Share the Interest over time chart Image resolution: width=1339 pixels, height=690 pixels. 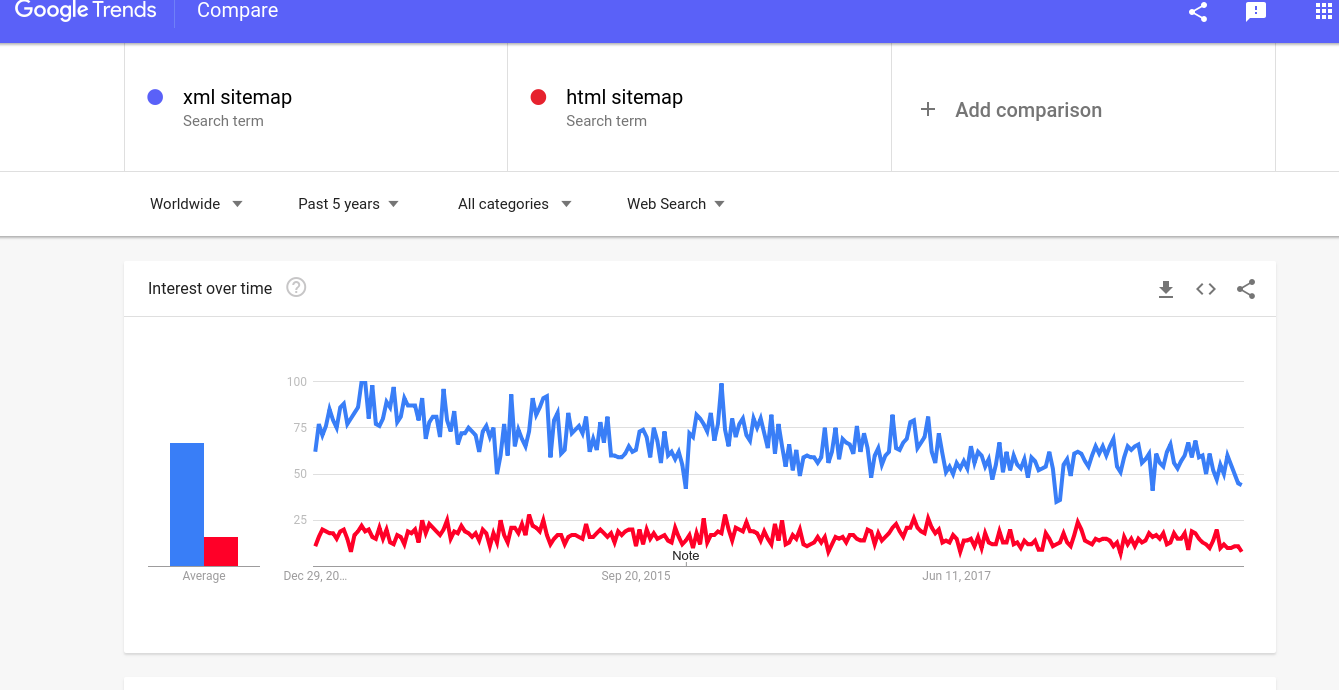(1245, 289)
